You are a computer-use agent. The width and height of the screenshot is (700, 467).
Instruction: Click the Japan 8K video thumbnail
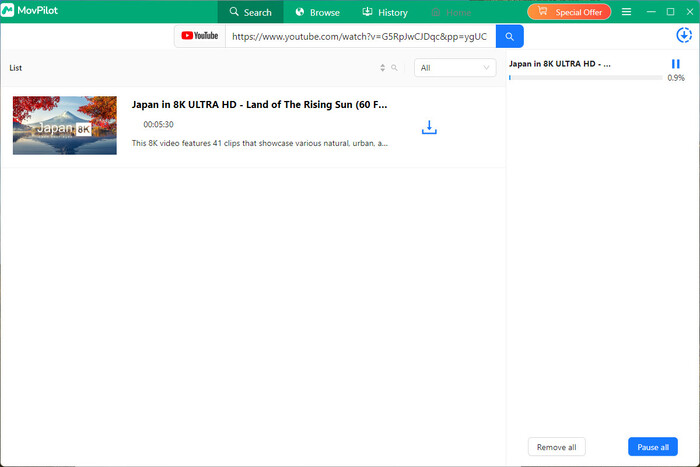click(65, 125)
